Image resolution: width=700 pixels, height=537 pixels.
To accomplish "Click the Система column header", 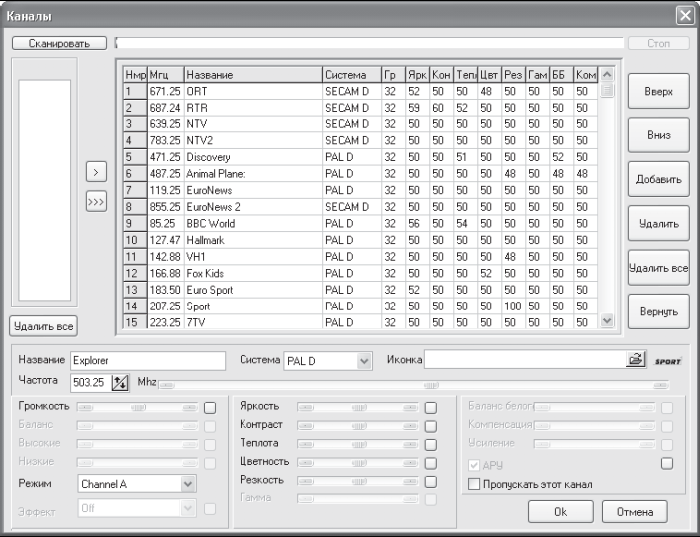I will pos(352,75).
